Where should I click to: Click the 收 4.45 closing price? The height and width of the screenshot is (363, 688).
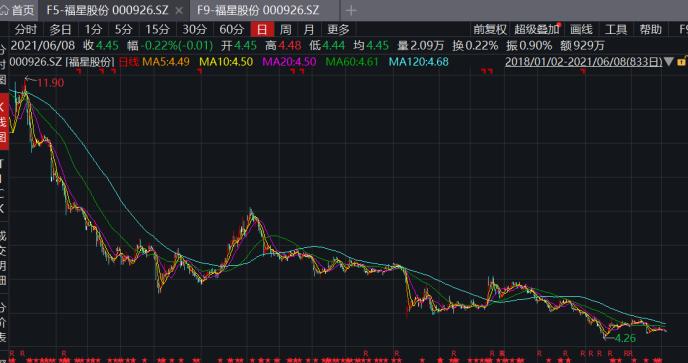[x=101, y=46]
